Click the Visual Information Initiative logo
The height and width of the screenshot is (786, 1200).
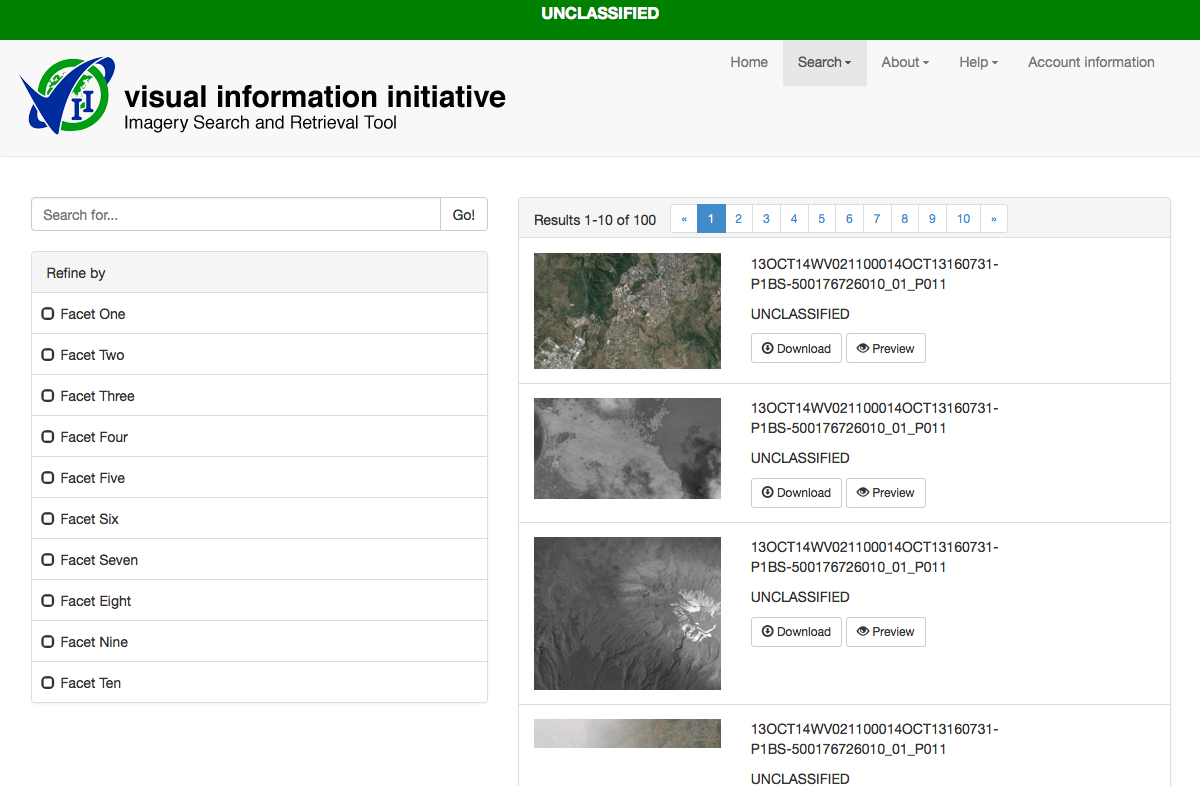point(67,96)
